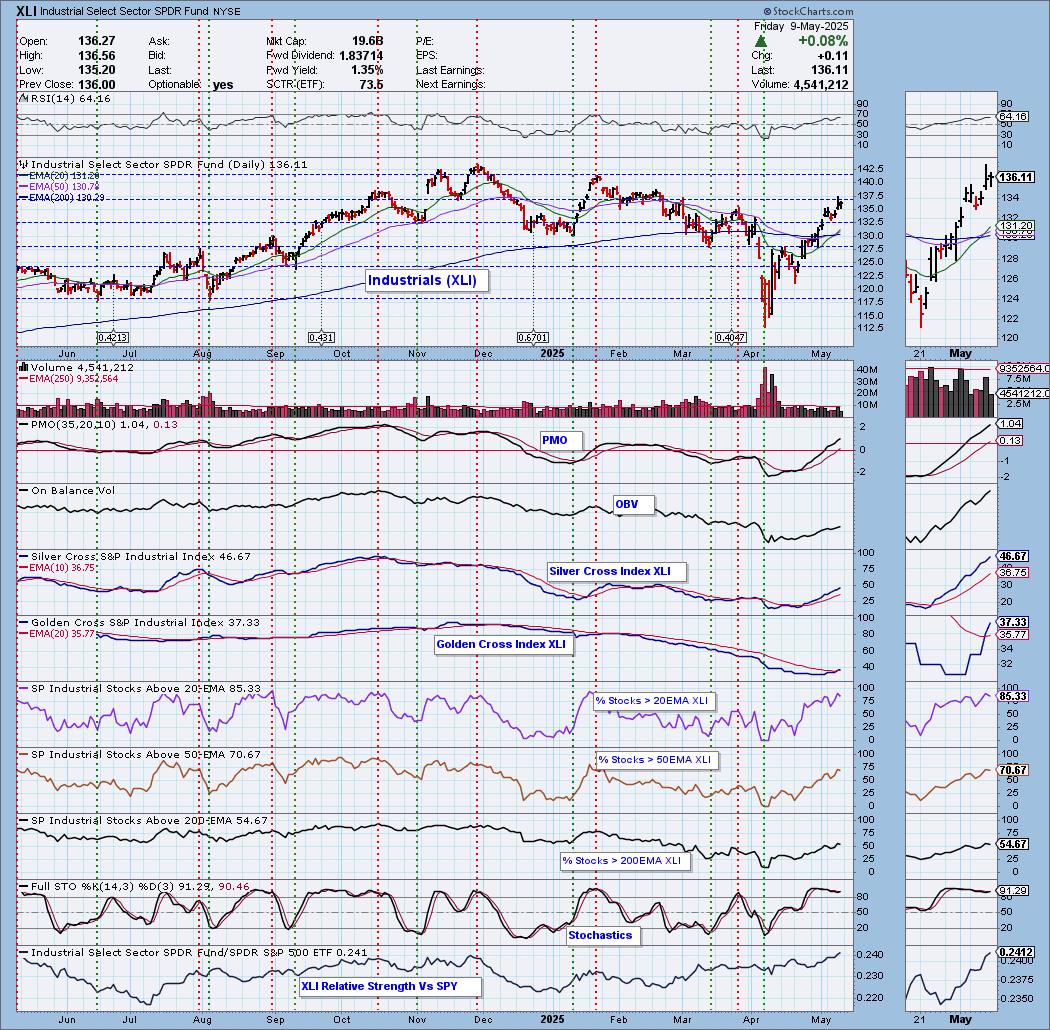Click the 0.13 PMO signal value tag
The width and height of the screenshot is (1050, 1030).
(1010, 441)
